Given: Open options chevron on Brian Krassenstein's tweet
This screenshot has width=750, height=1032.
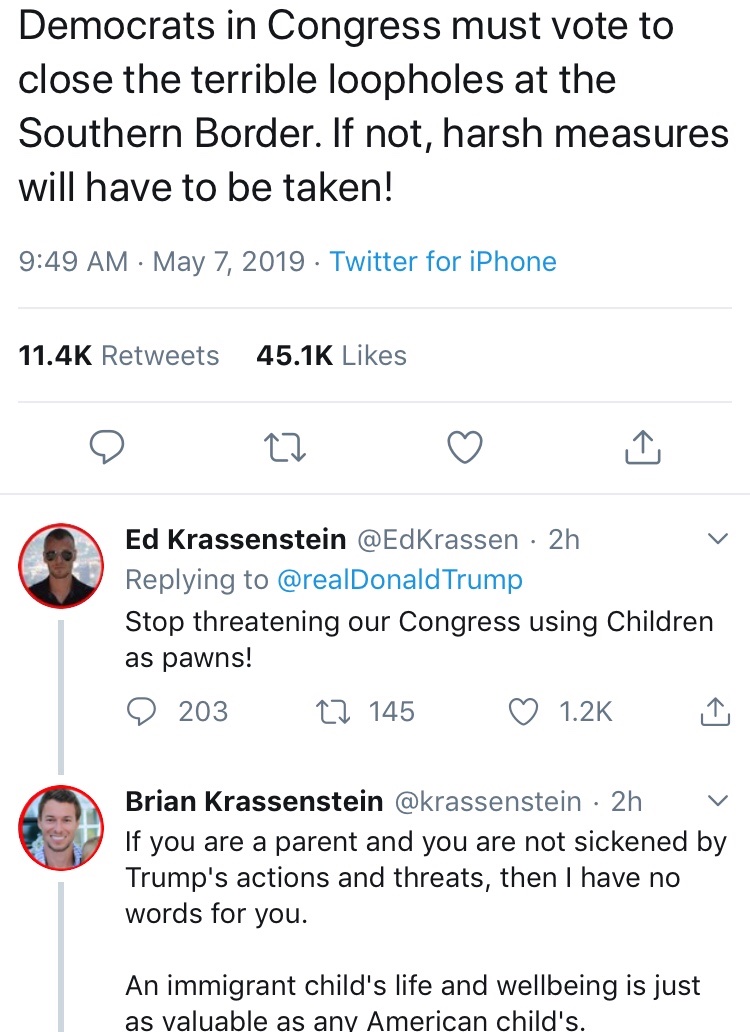Looking at the screenshot, I should [x=717, y=801].
